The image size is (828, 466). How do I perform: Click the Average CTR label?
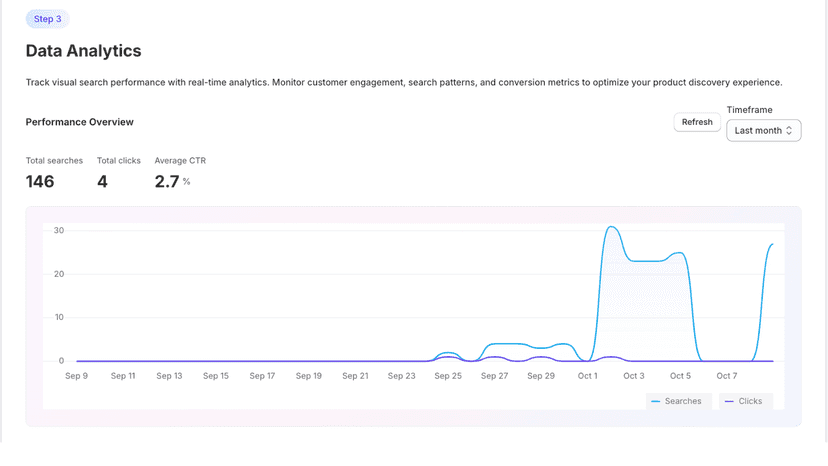(x=180, y=161)
